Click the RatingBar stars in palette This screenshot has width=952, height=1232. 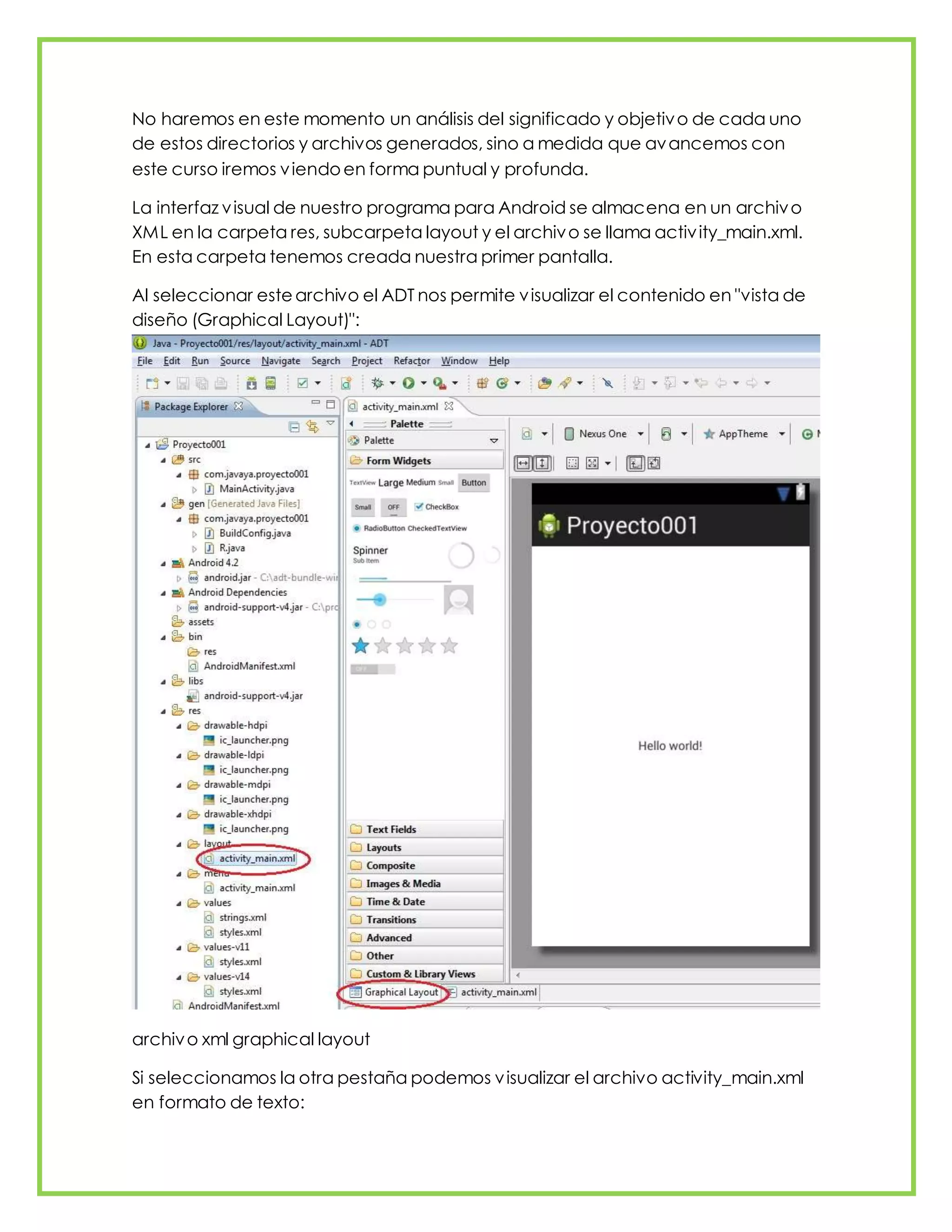click(404, 646)
